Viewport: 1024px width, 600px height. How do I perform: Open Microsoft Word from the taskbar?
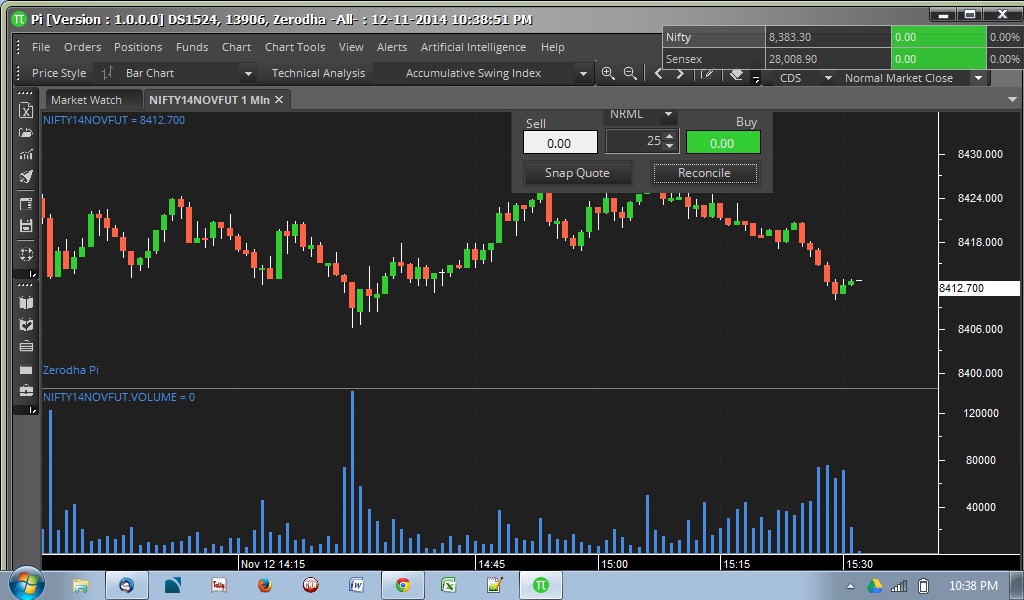click(x=357, y=585)
